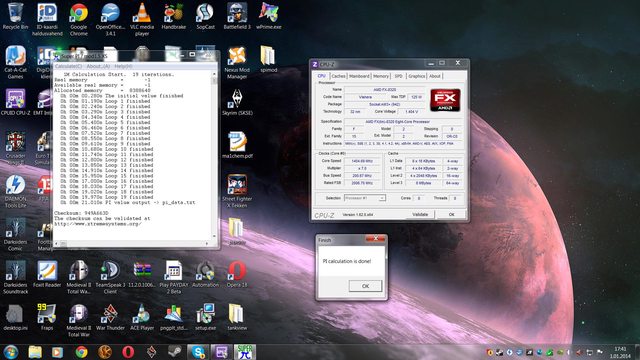Open the Darksiders Comic desktop shortcut
The image size is (640, 360).
click(x=16, y=234)
